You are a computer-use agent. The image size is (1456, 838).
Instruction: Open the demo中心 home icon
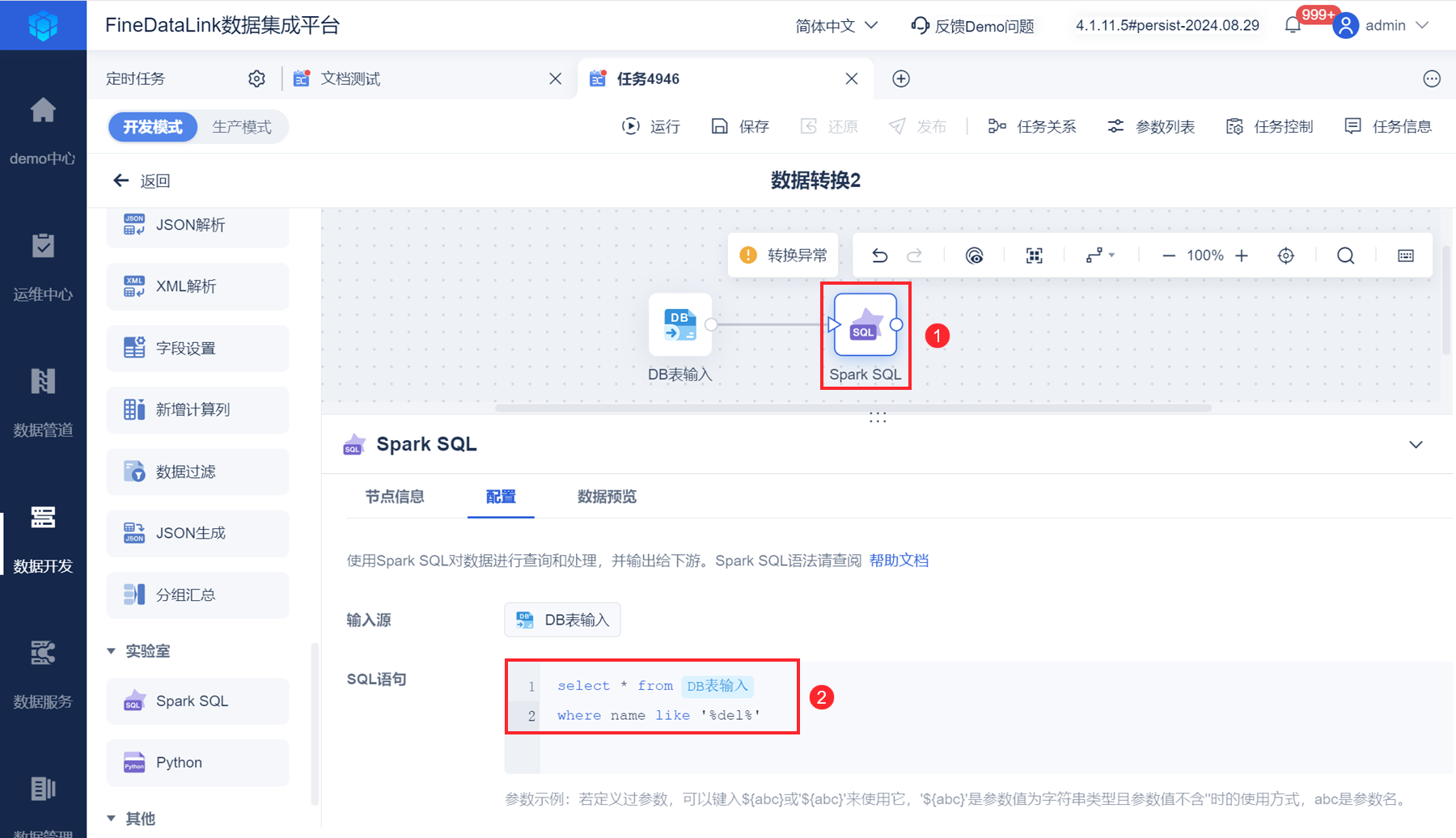43,110
